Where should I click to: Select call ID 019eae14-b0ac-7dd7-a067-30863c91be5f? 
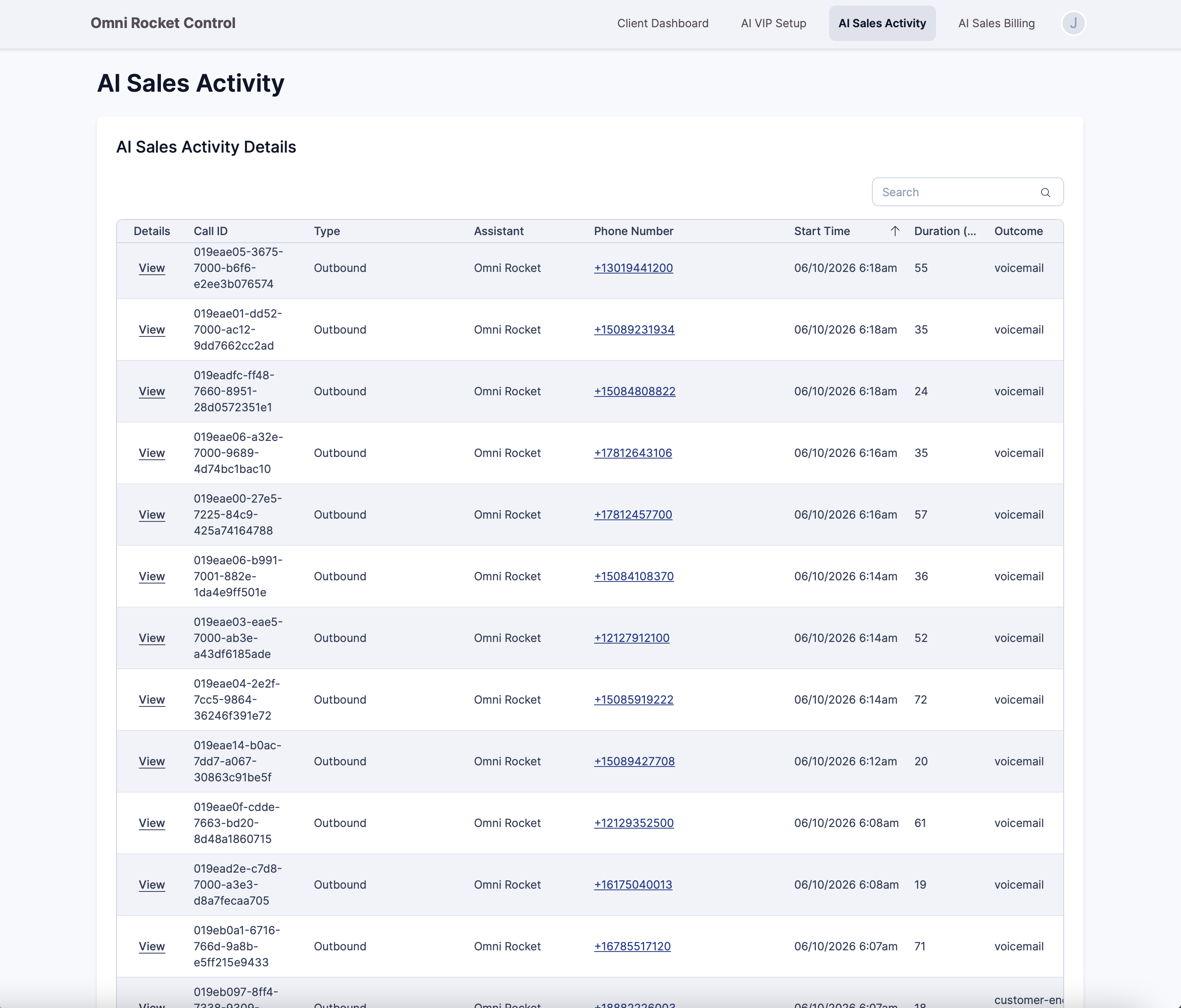coord(238,761)
